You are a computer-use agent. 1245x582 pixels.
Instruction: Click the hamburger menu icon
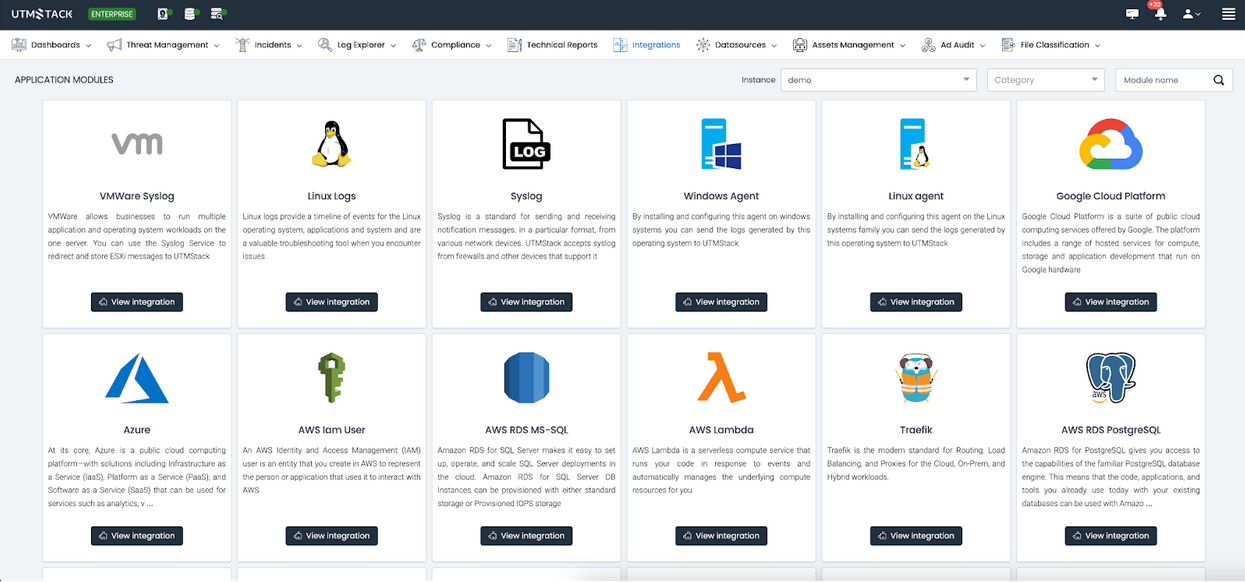1228,14
